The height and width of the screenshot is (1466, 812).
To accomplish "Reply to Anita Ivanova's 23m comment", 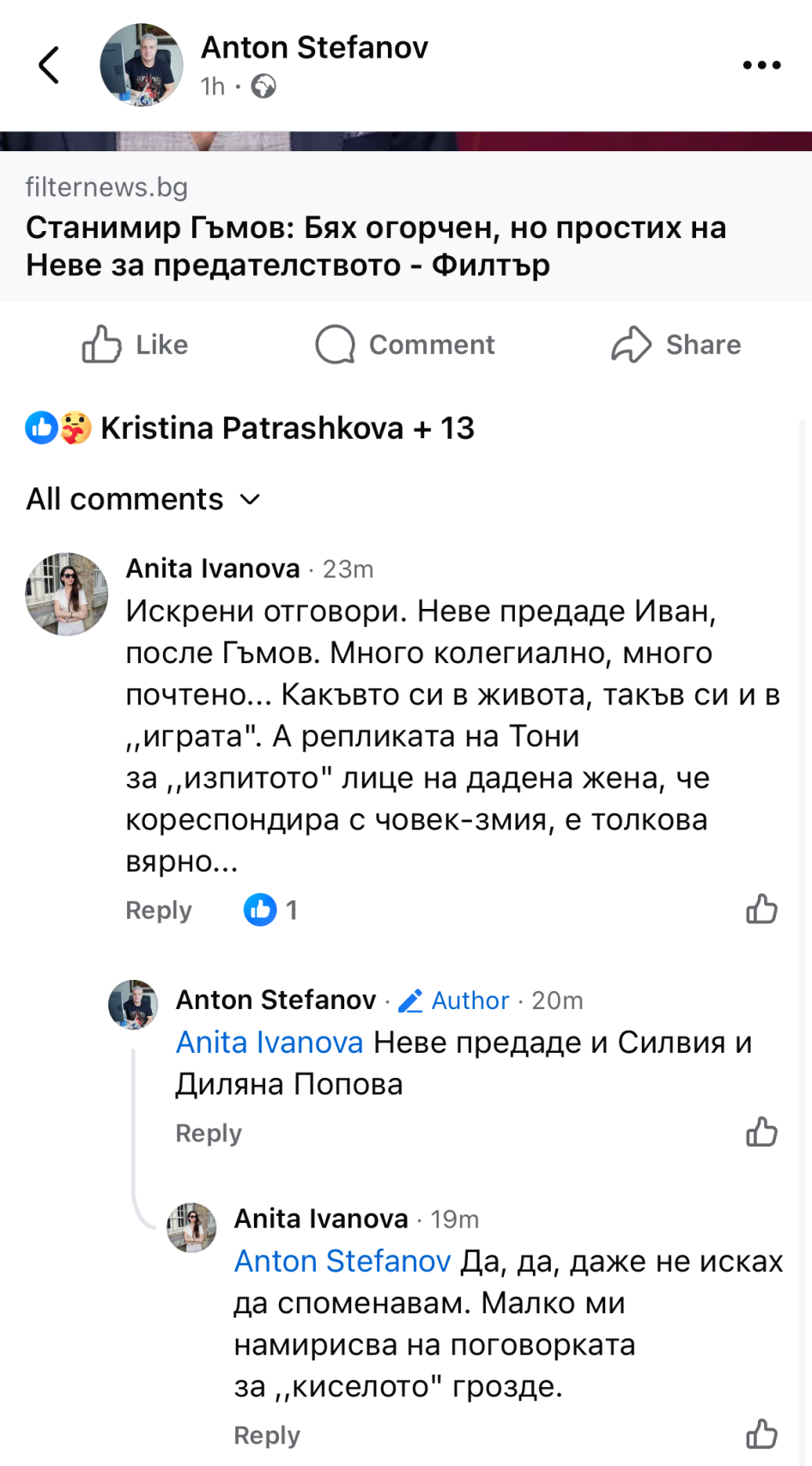I will [x=159, y=910].
